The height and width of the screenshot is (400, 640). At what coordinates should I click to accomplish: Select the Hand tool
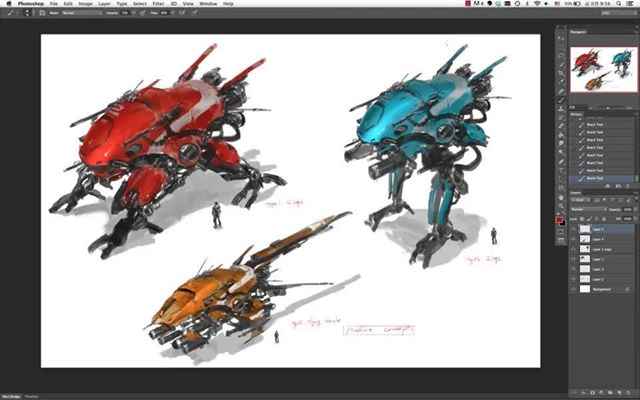click(561, 198)
